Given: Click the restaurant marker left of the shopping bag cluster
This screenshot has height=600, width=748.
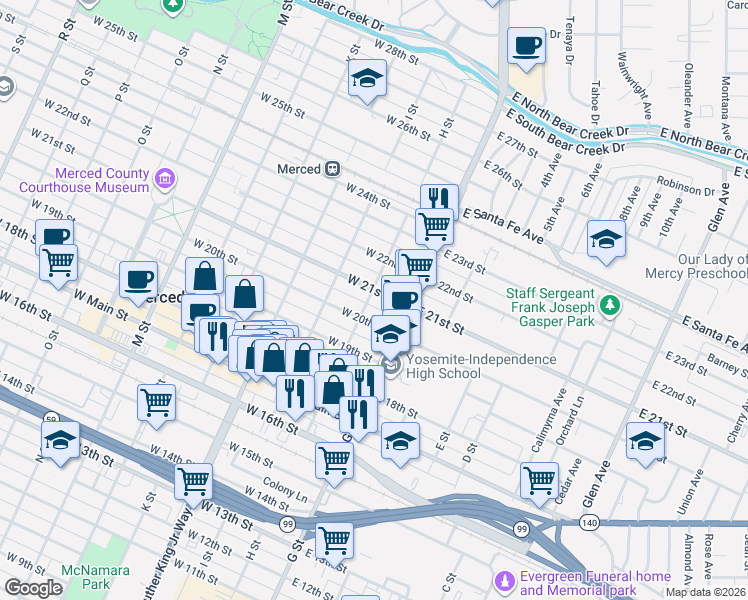Looking at the screenshot, I should coord(218,337).
